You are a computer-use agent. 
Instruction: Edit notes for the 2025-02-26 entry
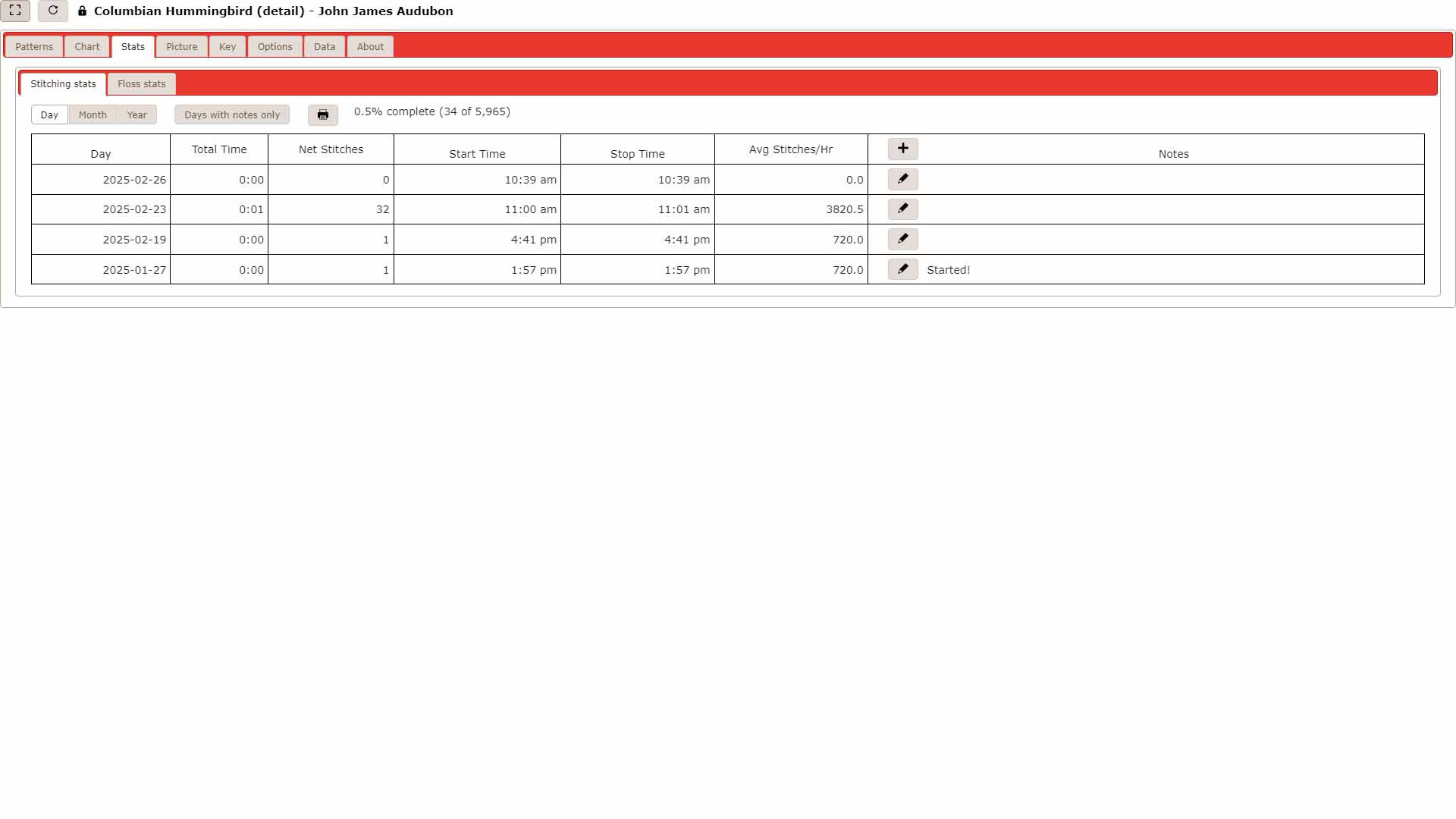pos(902,179)
